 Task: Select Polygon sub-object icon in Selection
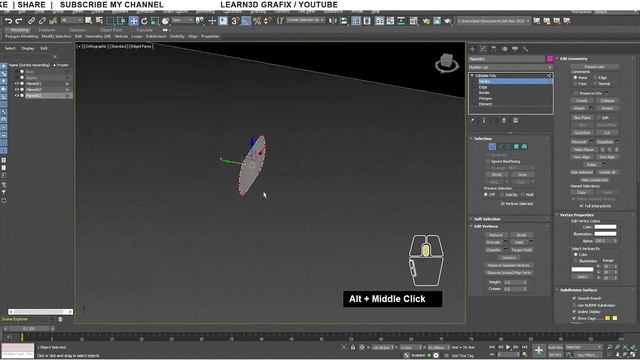pos(516,147)
